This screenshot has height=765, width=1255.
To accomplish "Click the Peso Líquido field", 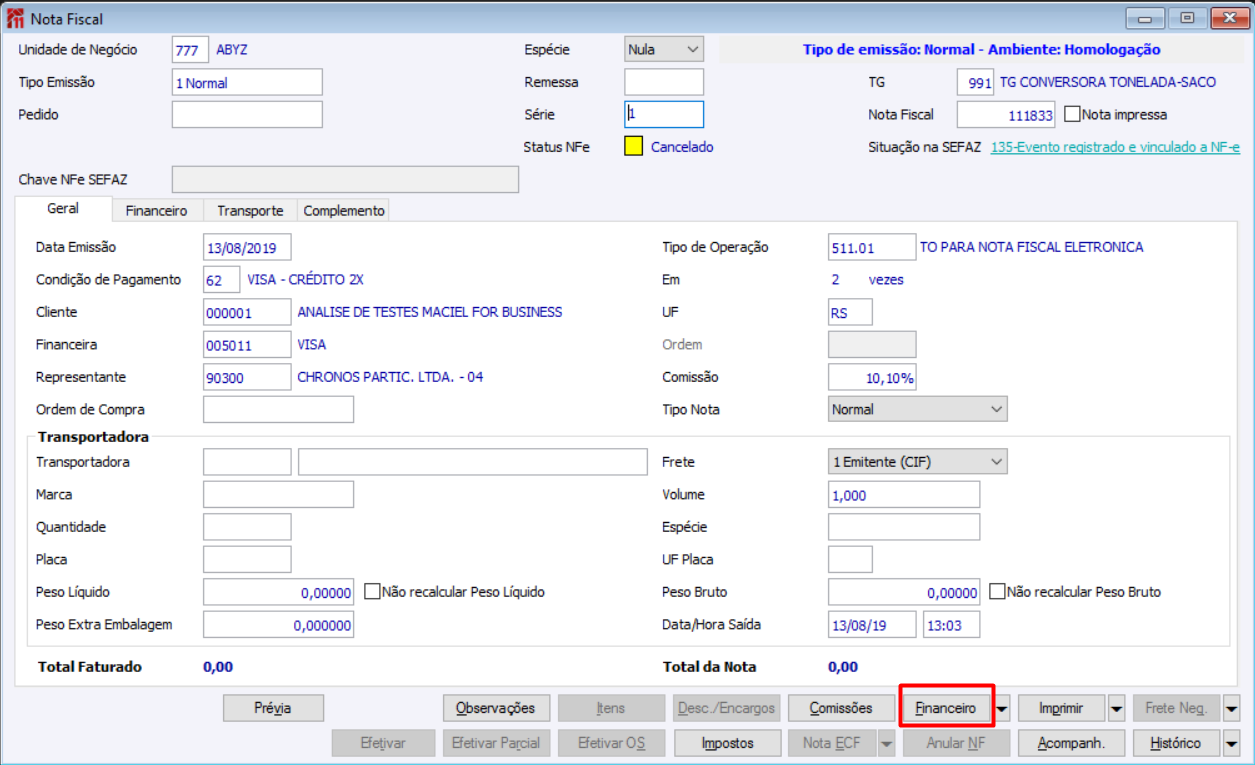I will [278, 592].
